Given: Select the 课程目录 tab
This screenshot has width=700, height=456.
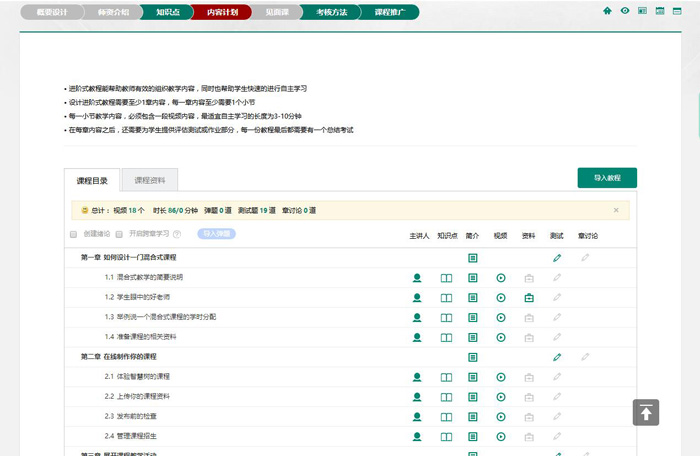Looking at the screenshot, I should click(x=92, y=180).
